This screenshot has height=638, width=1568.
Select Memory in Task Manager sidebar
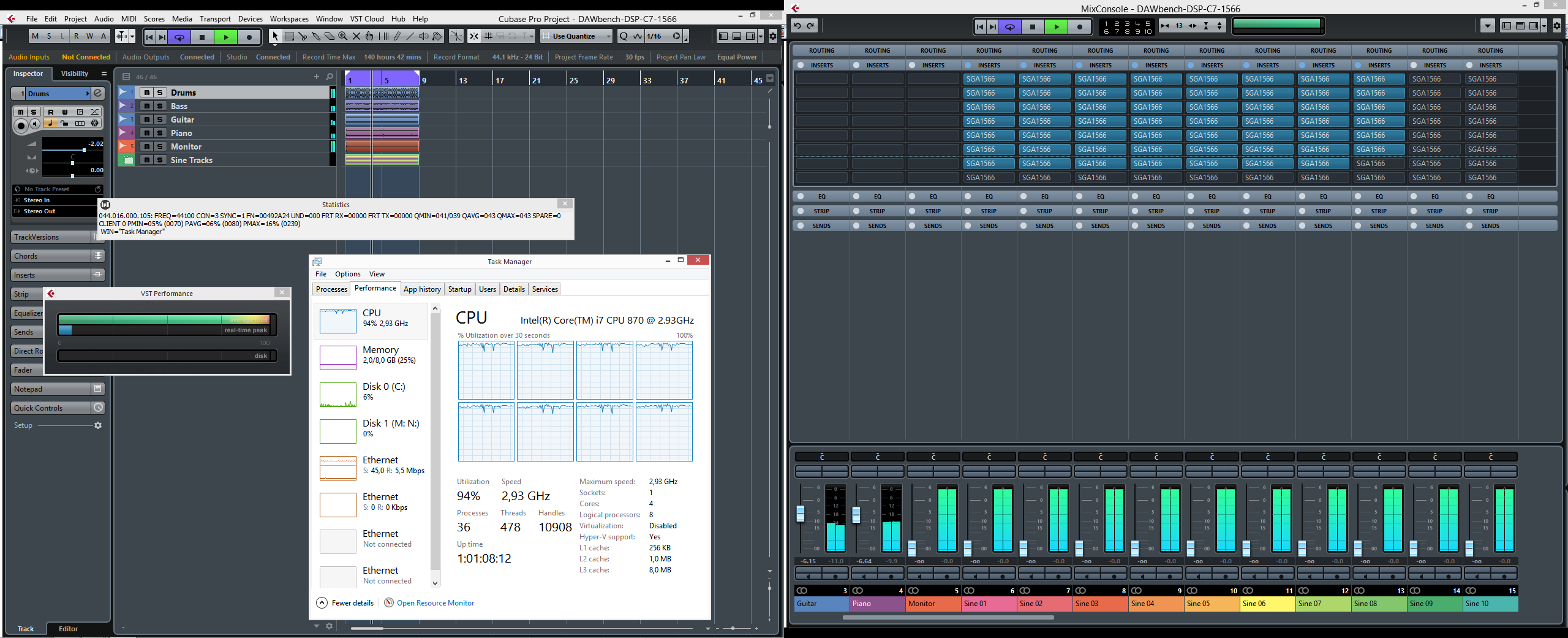[x=370, y=357]
